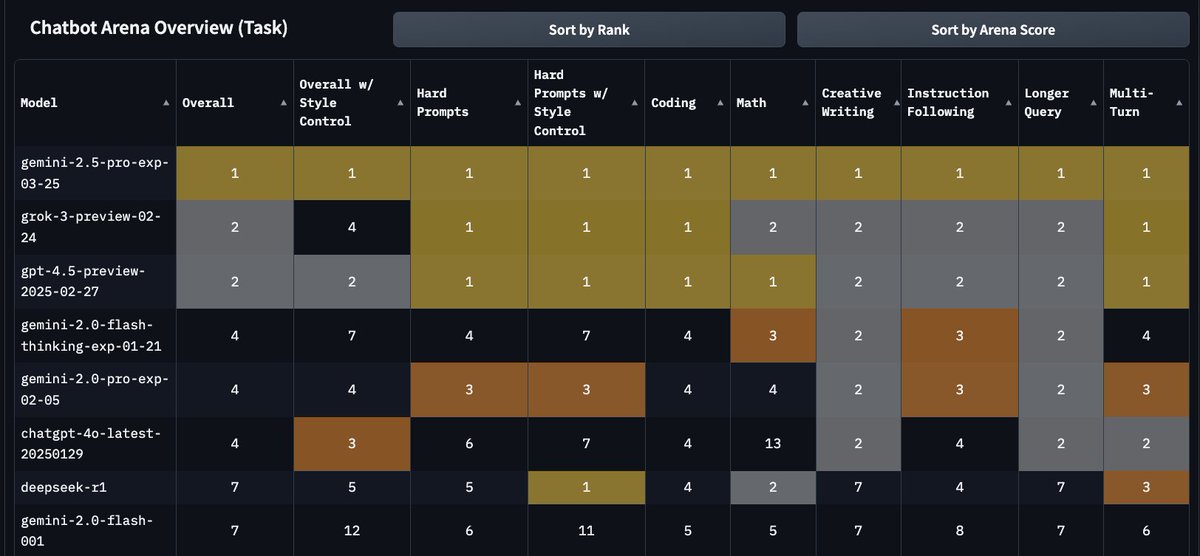1200x556 pixels.
Task: Click gemini-2.0-flash-thinking Overall w/ Style Control cell 7
Action: coord(352,335)
